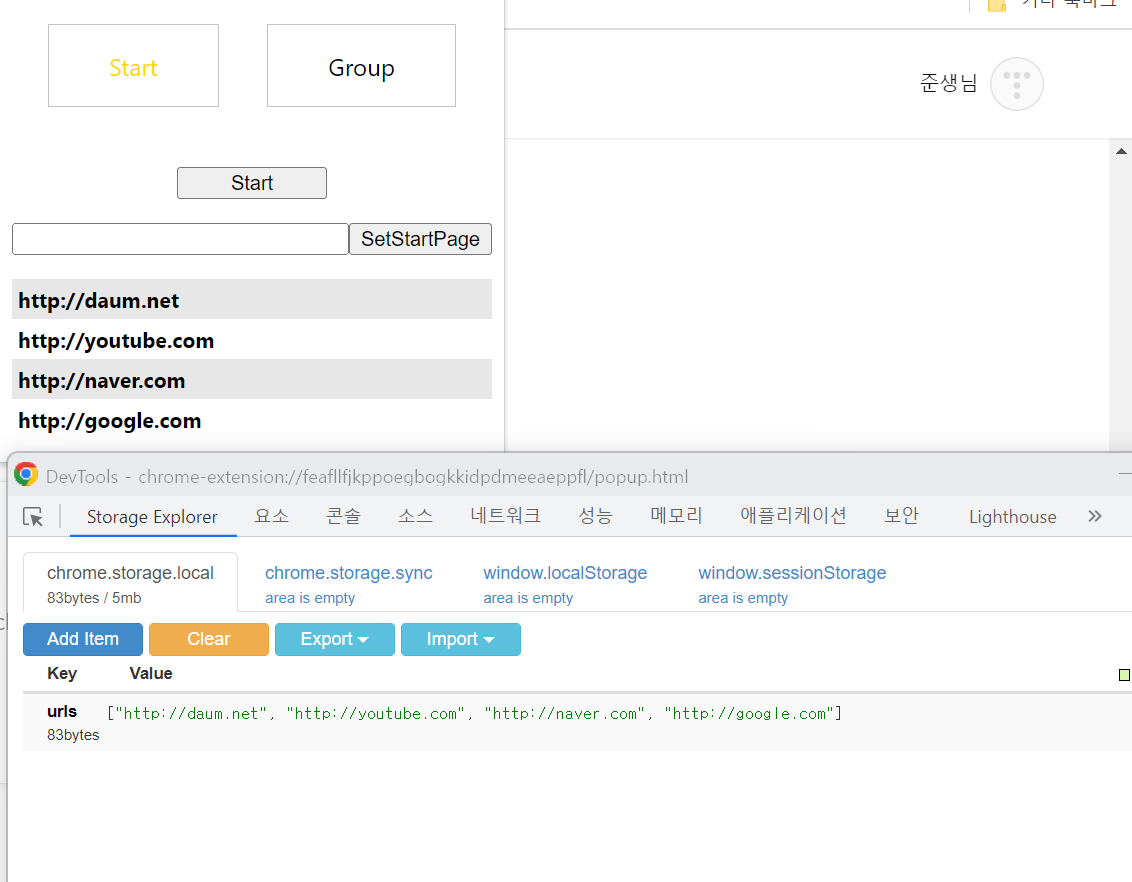Open the 준생님 profile avatar

[1016, 84]
